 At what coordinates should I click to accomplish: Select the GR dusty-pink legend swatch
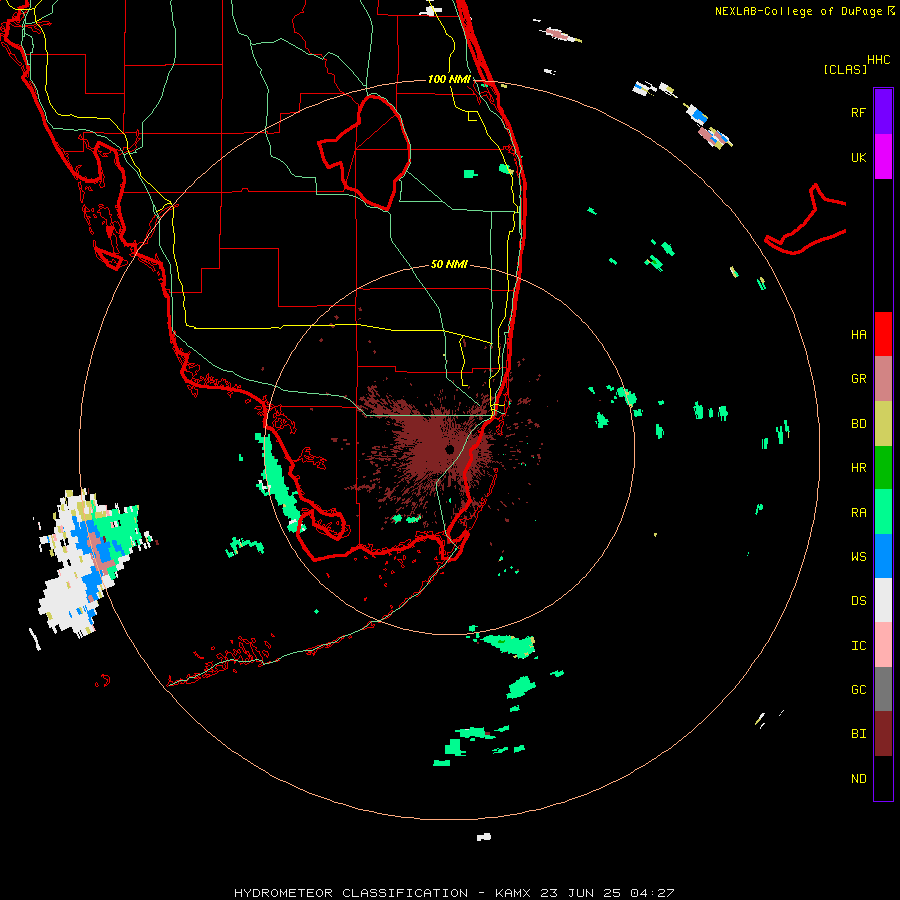point(883,379)
